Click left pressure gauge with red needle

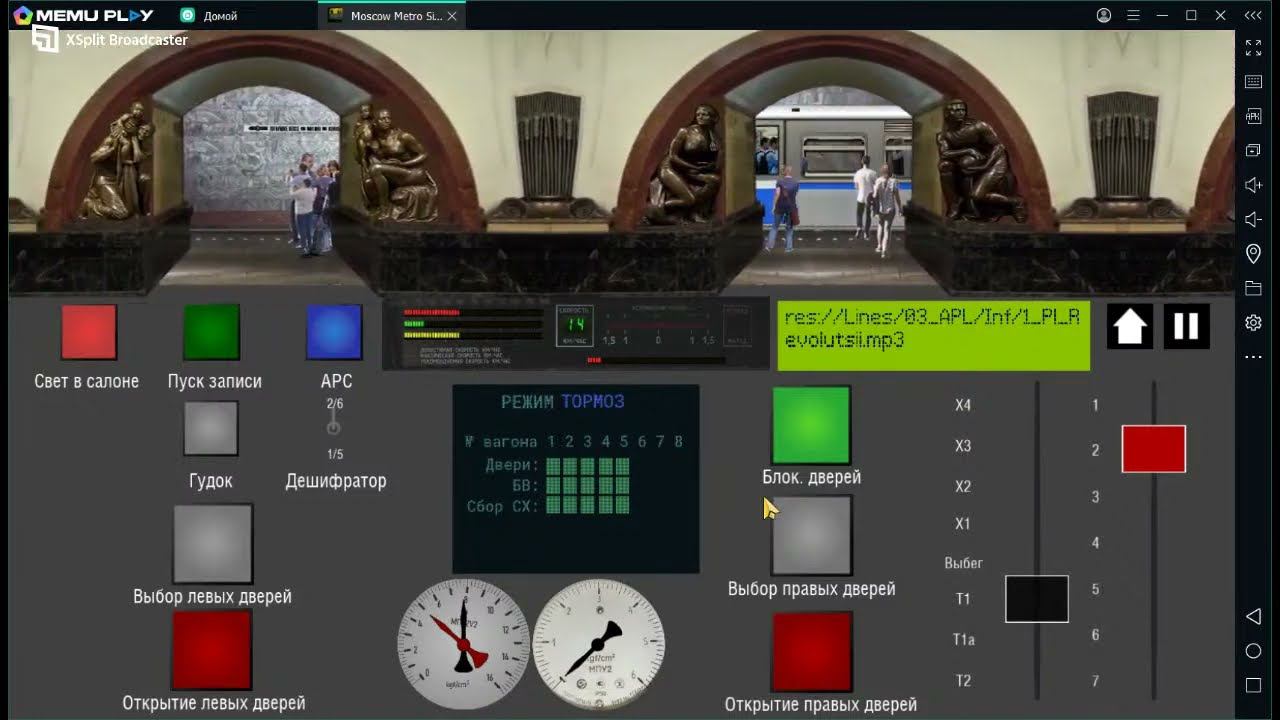(x=463, y=643)
